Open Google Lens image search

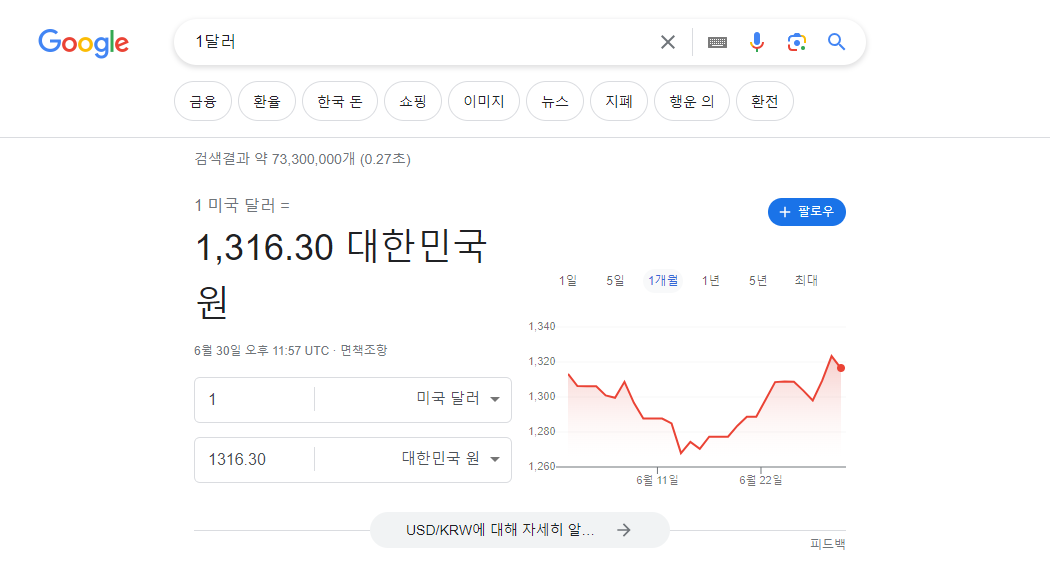click(x=796, y=42)
